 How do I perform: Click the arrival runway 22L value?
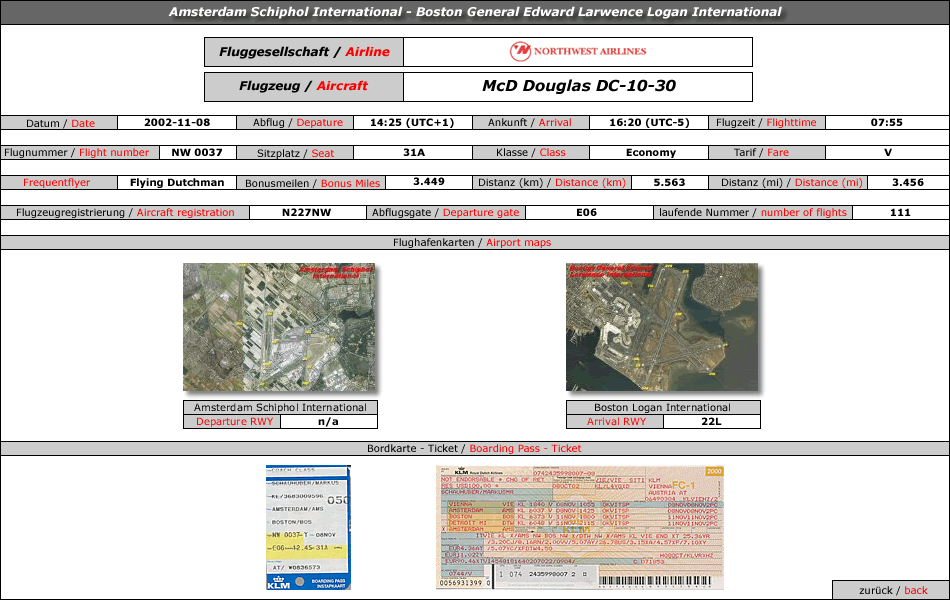point(711,421)
